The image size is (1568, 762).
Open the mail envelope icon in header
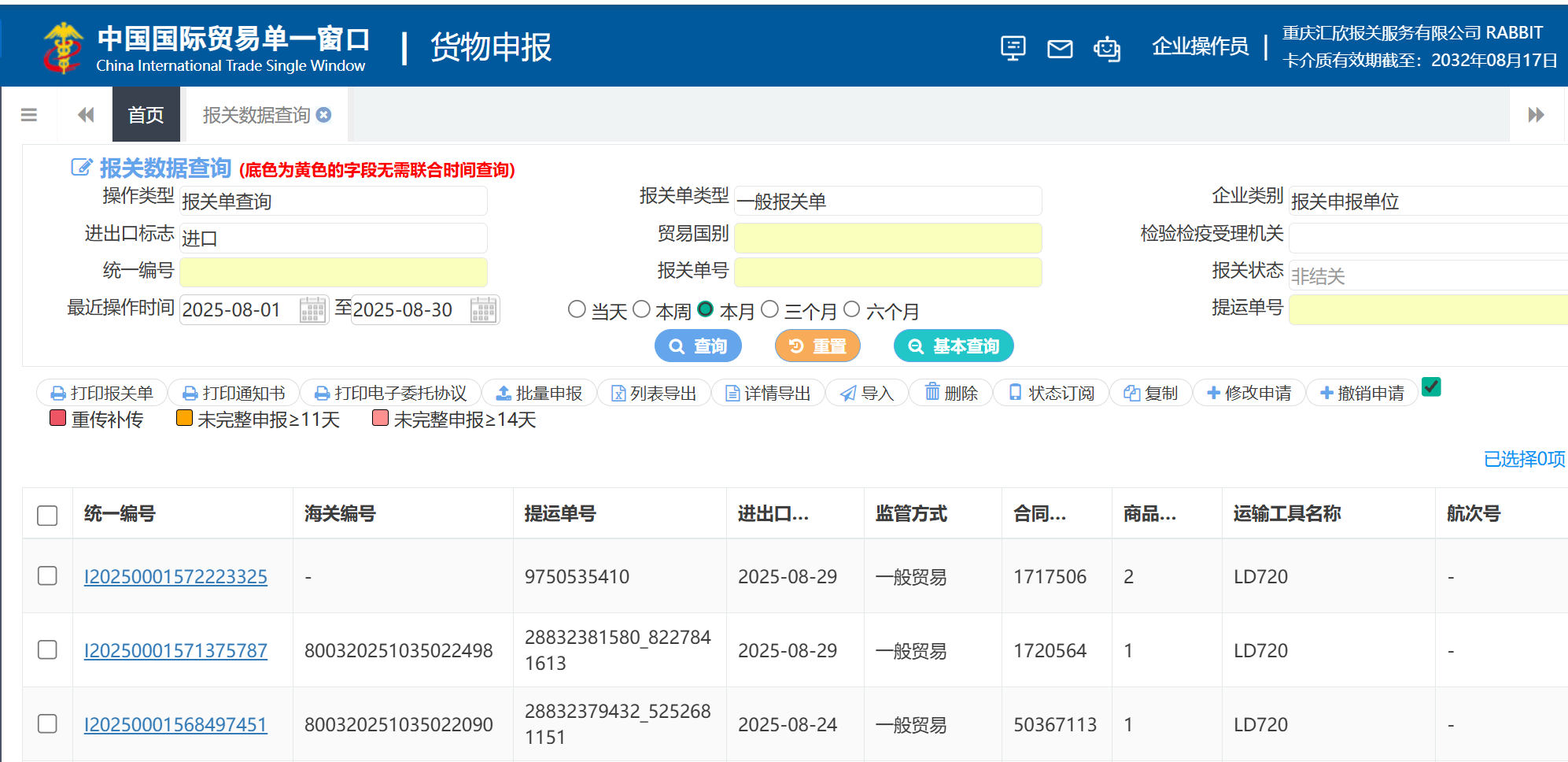click(1060, 49)
